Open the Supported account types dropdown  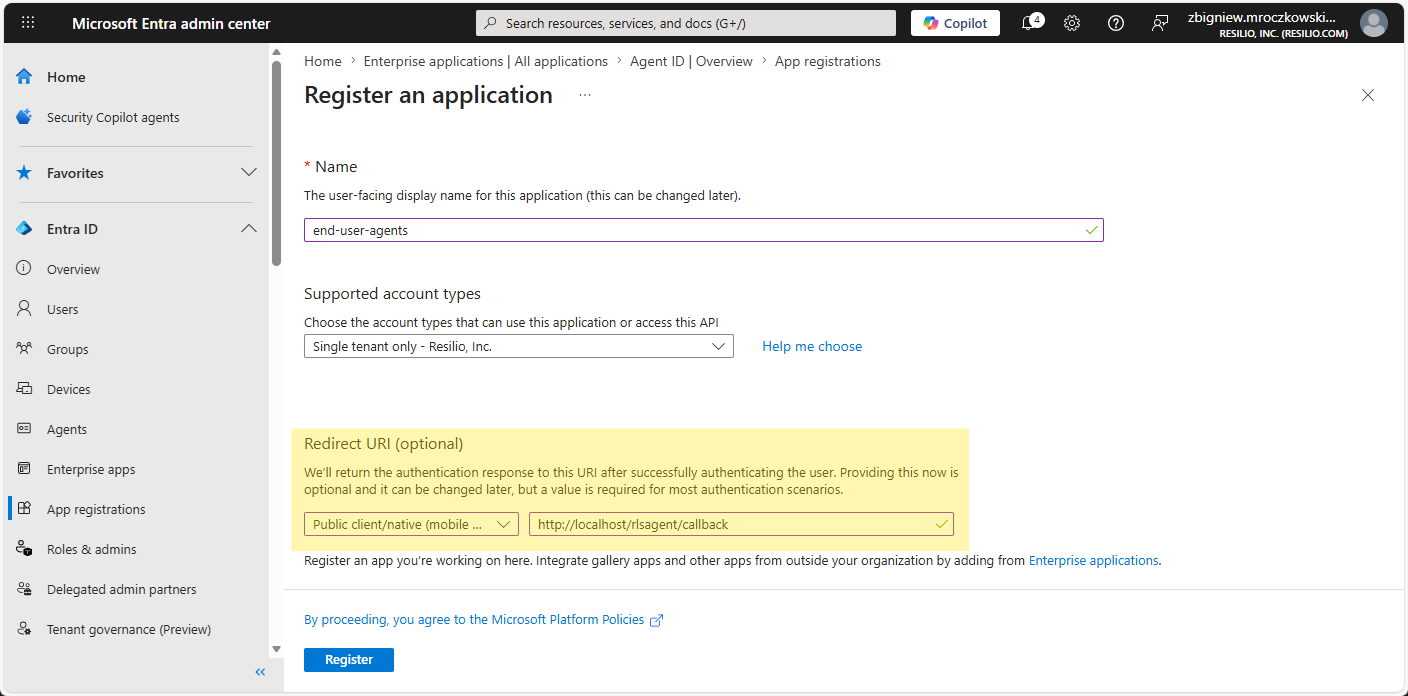[x=518, y=346]
